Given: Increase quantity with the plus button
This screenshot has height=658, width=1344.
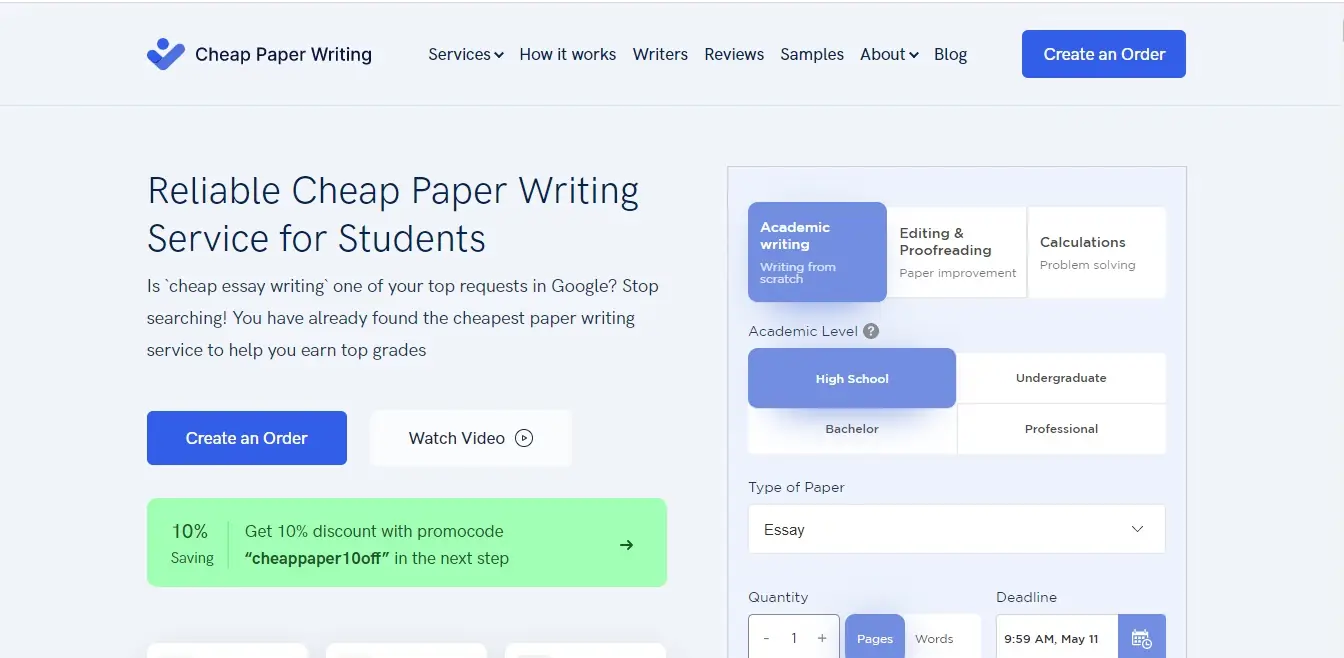Looking at the screenshot, I should pos(822,638).
